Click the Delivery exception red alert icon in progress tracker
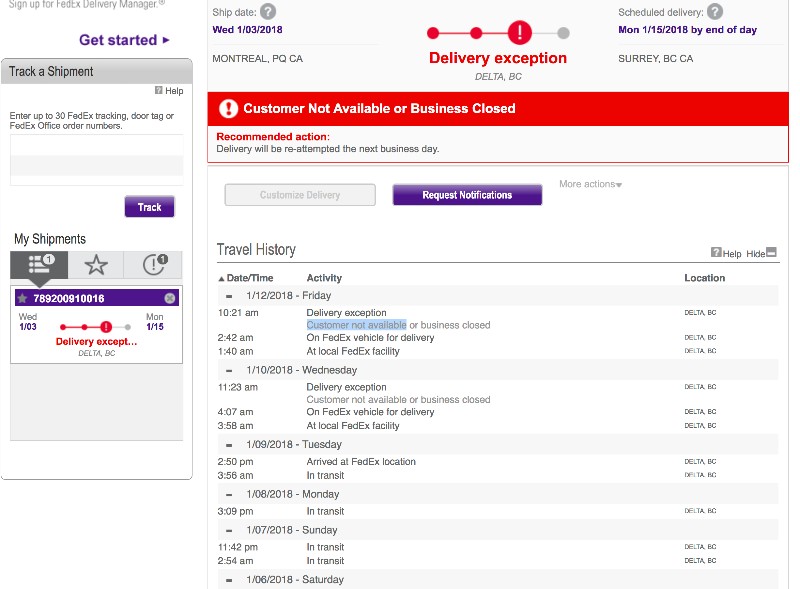Image resolution: width=800 pixels, height=589 pixels. [x=519, y=33]
